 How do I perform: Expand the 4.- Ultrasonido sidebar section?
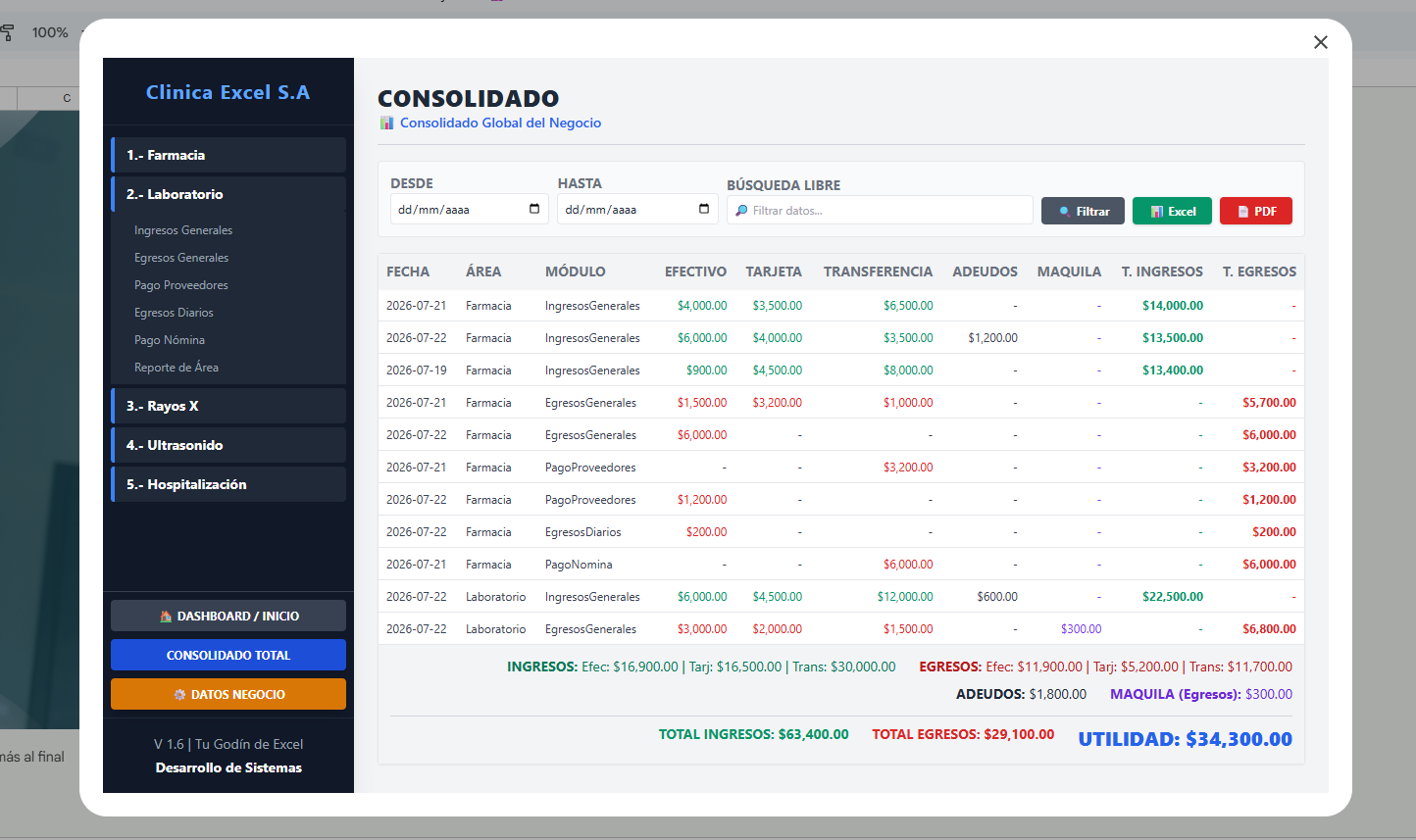228,445
